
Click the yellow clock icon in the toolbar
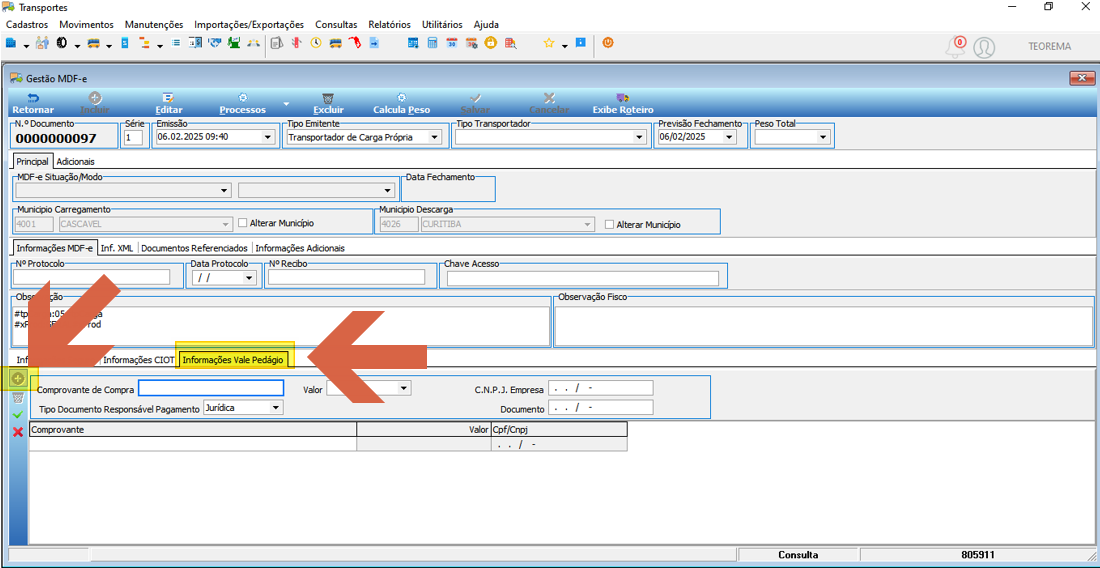316,43
